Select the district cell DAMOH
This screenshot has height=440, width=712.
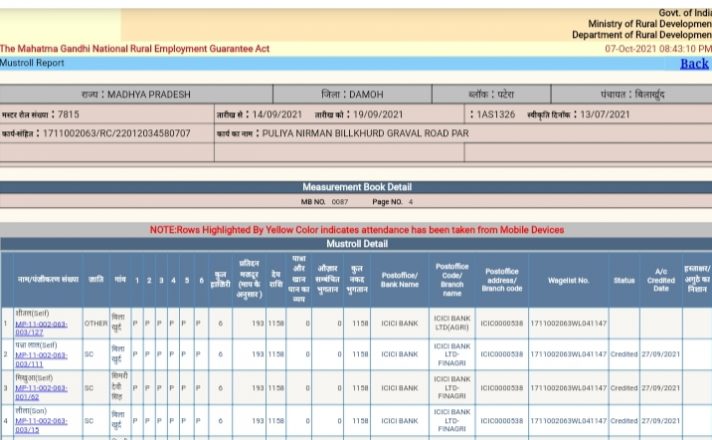(352, 94)
